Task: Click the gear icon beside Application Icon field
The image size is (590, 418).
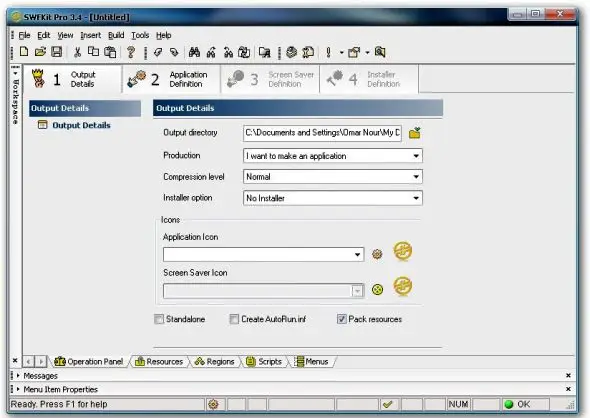Action: coord(377,254)
